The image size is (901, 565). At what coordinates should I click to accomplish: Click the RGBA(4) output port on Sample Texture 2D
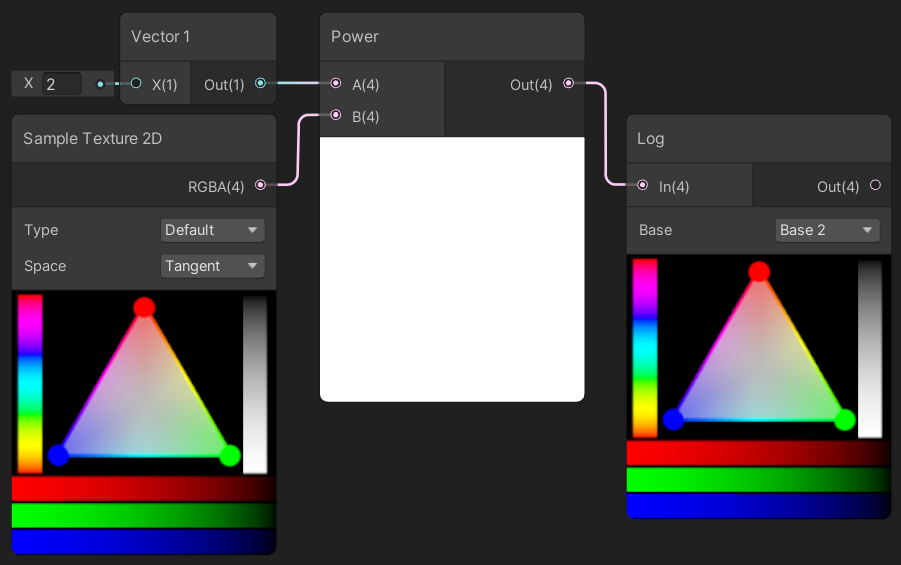[261, 185]
